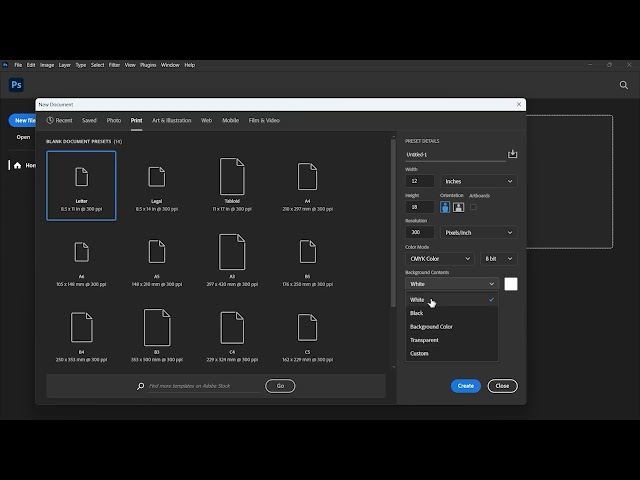Switch to the Print tab
The width and height of the screenshot is (640, 480).
click(x=136, y=120)
